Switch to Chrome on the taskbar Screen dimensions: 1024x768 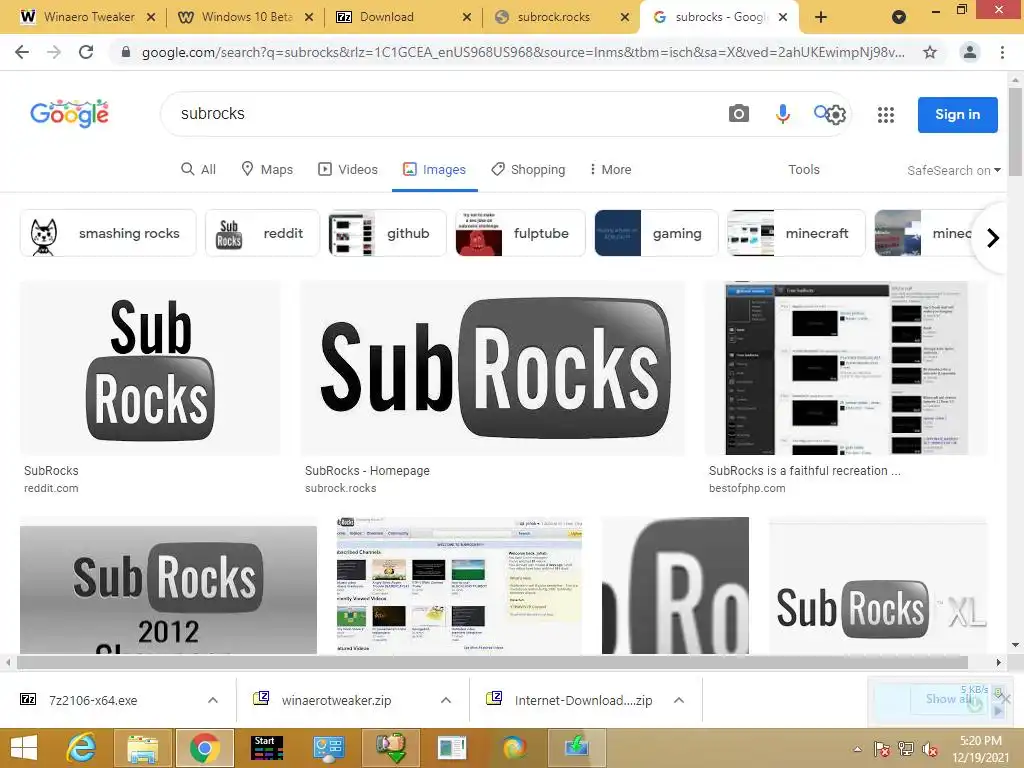click(204, 748)
